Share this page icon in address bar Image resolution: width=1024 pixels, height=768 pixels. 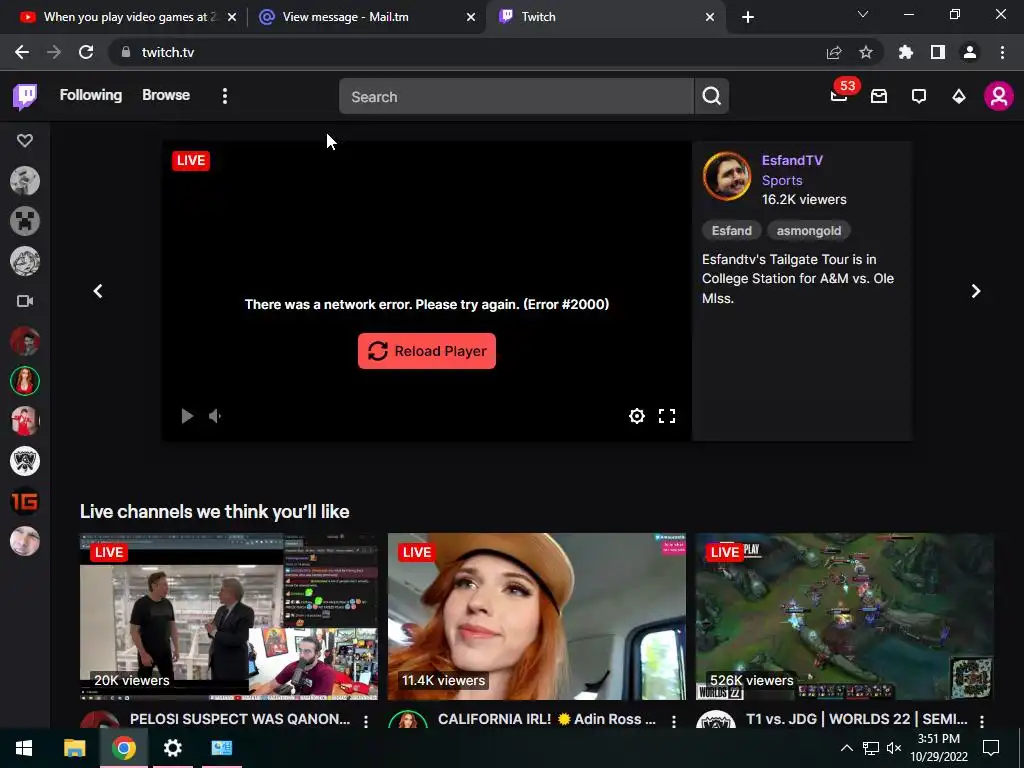(x=834, y=52)
